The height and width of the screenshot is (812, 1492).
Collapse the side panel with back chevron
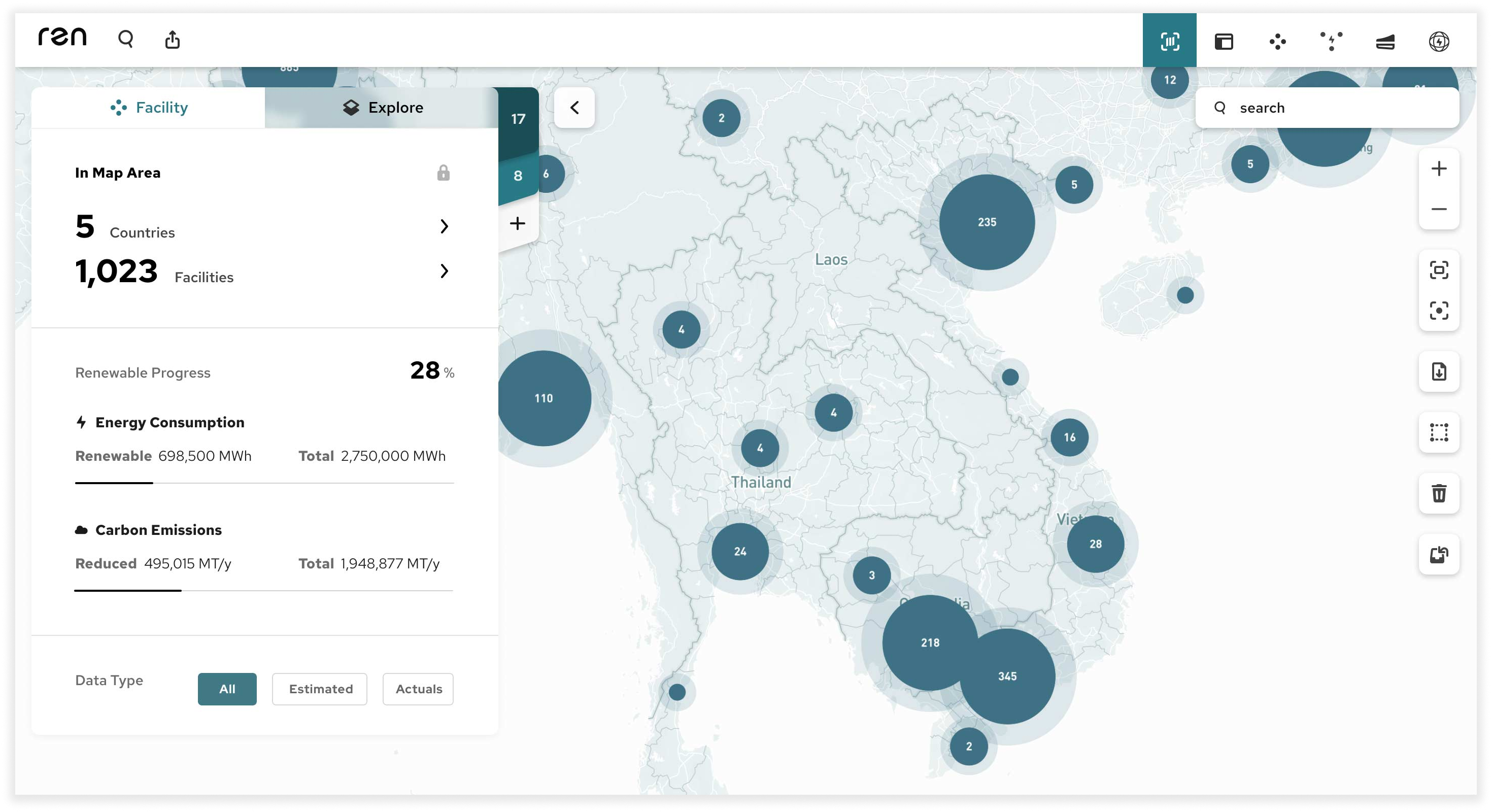(x=574, y=108)
